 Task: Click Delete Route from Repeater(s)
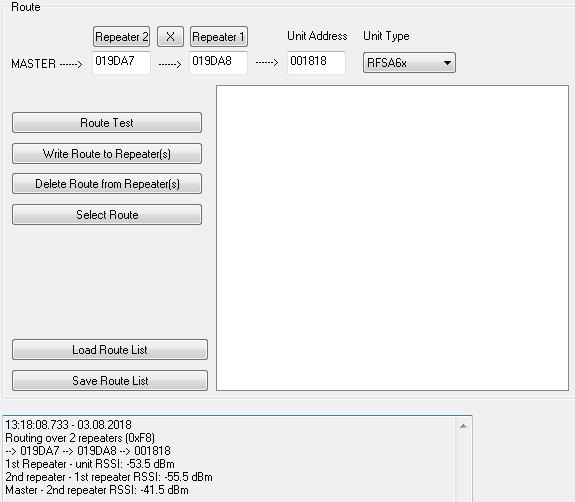(x=107, y=184)
